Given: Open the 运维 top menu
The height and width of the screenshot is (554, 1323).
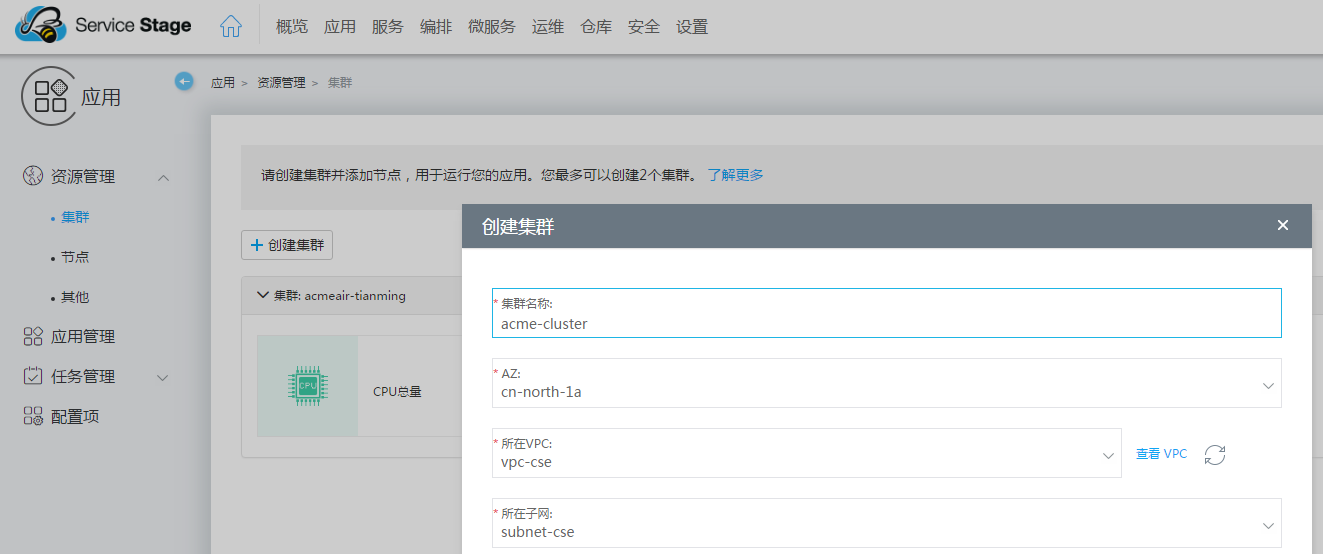Looking at the screenshot, I should point(548,27).
